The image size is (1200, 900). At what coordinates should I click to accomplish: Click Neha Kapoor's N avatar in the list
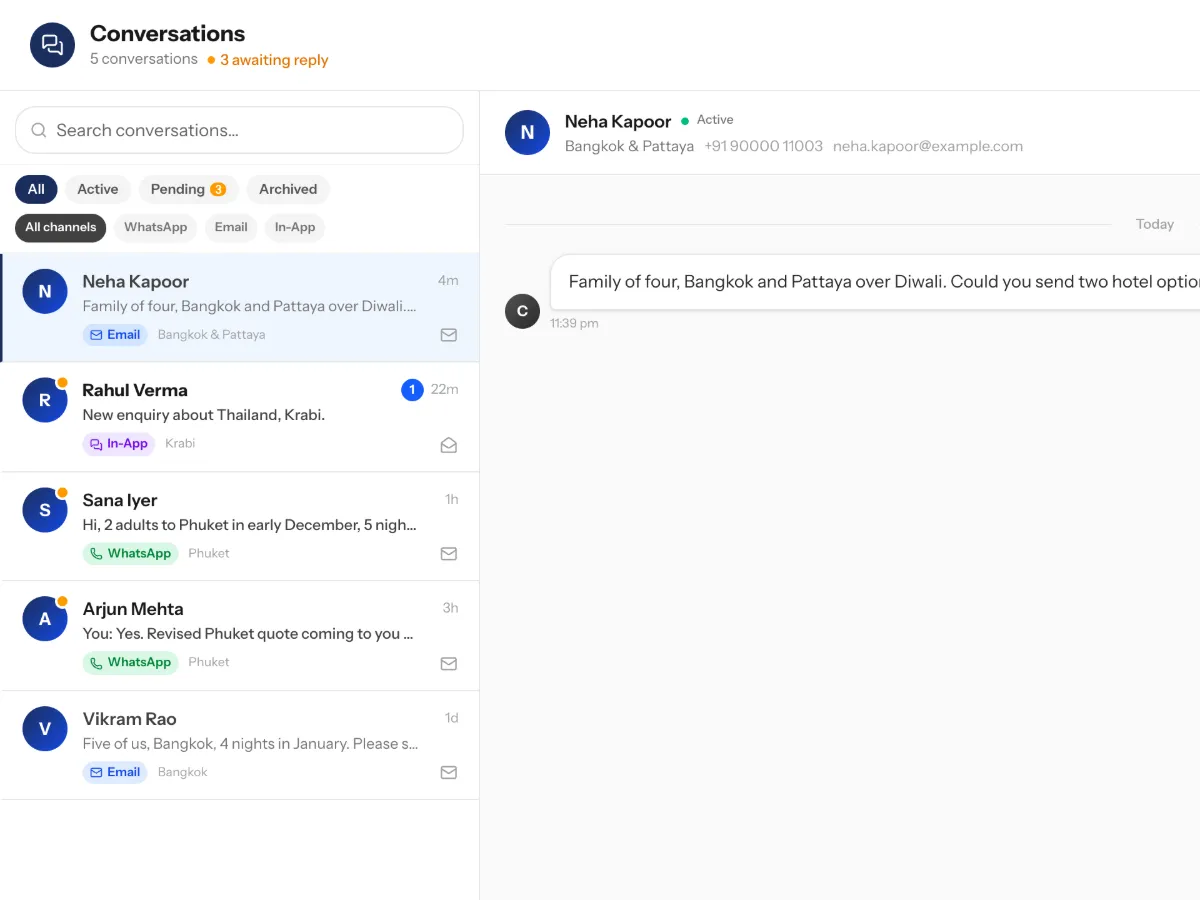45,292
